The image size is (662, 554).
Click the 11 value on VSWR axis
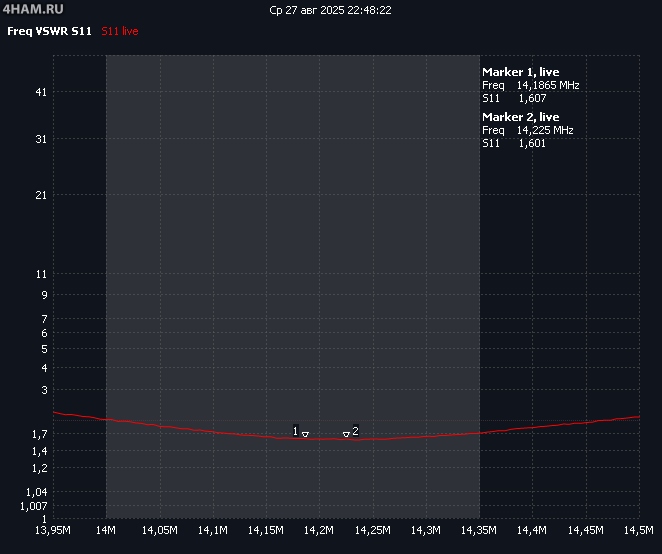pyautogui.click(x=41, y=274)
